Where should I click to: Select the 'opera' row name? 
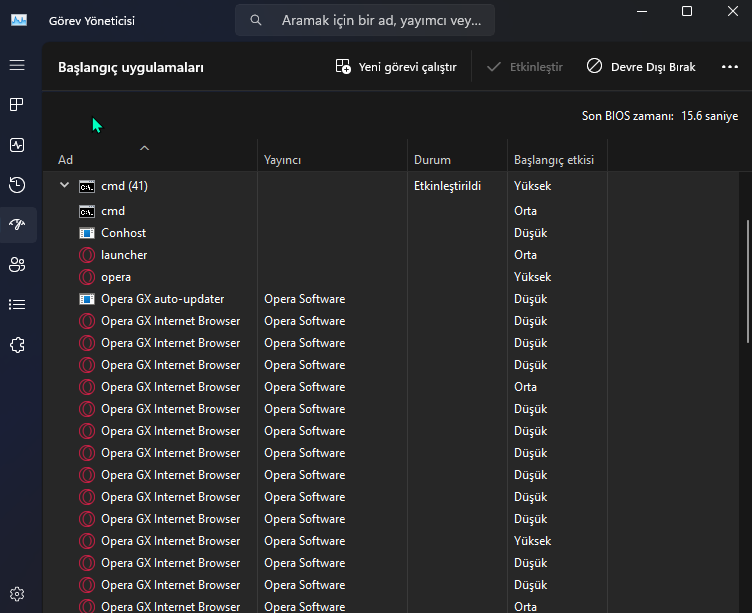[116, 277]
